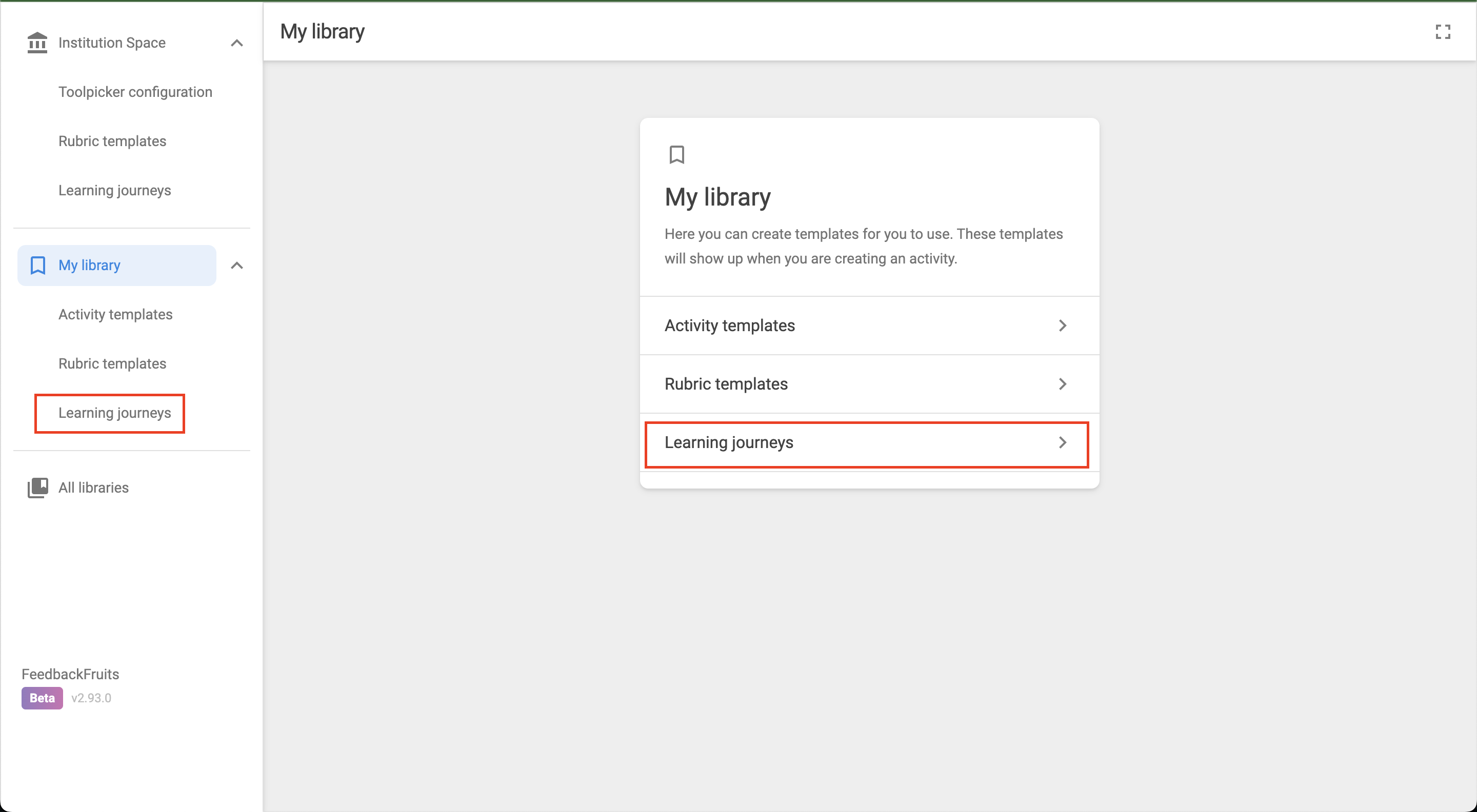Open Activity templates in sidebar
Image resolution: width=1477 pixels, height=812 pixels.
pos(116,314)
